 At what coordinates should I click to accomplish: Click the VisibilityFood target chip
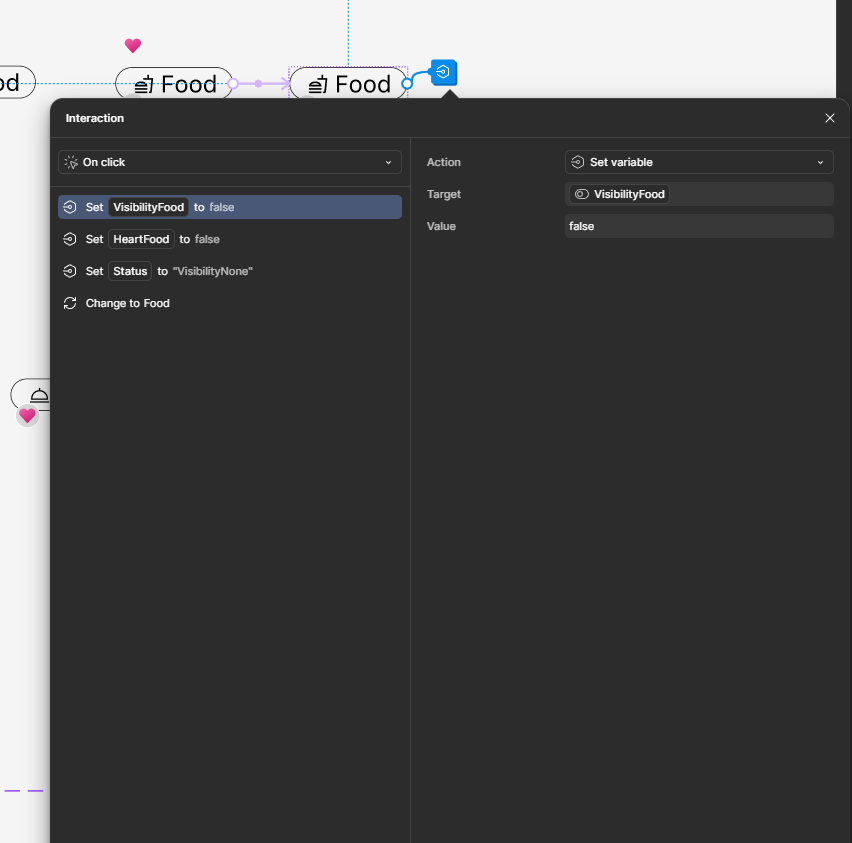(x=619, y=194)
